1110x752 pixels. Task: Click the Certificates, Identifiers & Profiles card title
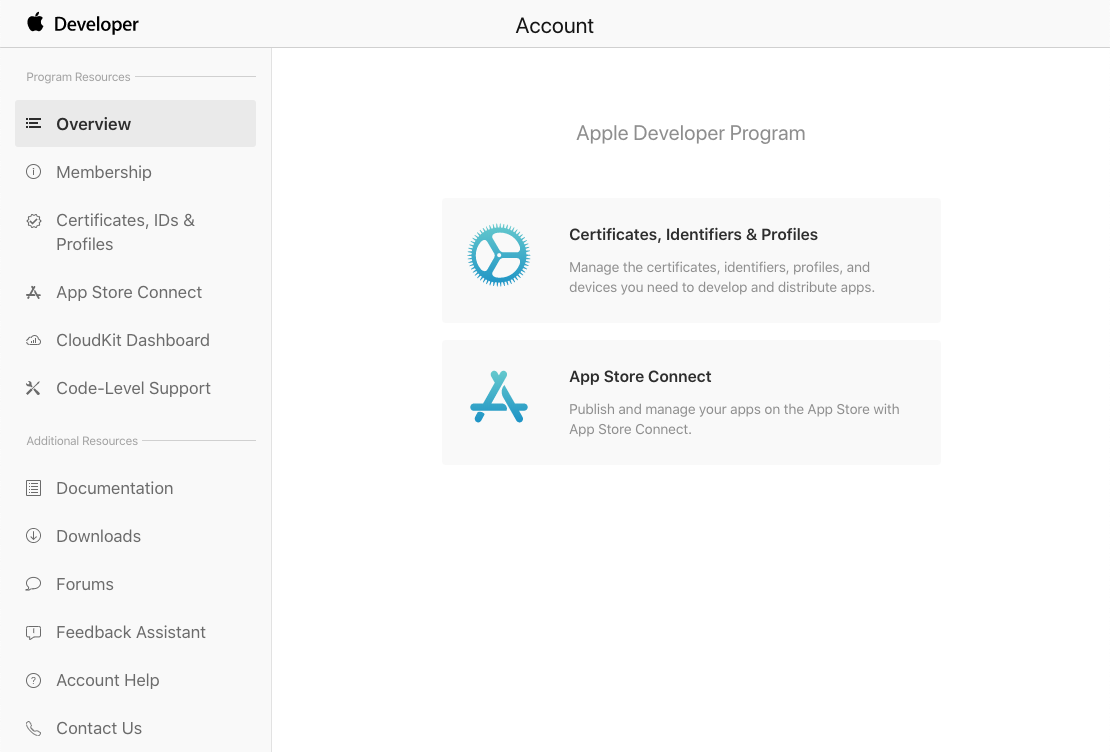[693, 234]
